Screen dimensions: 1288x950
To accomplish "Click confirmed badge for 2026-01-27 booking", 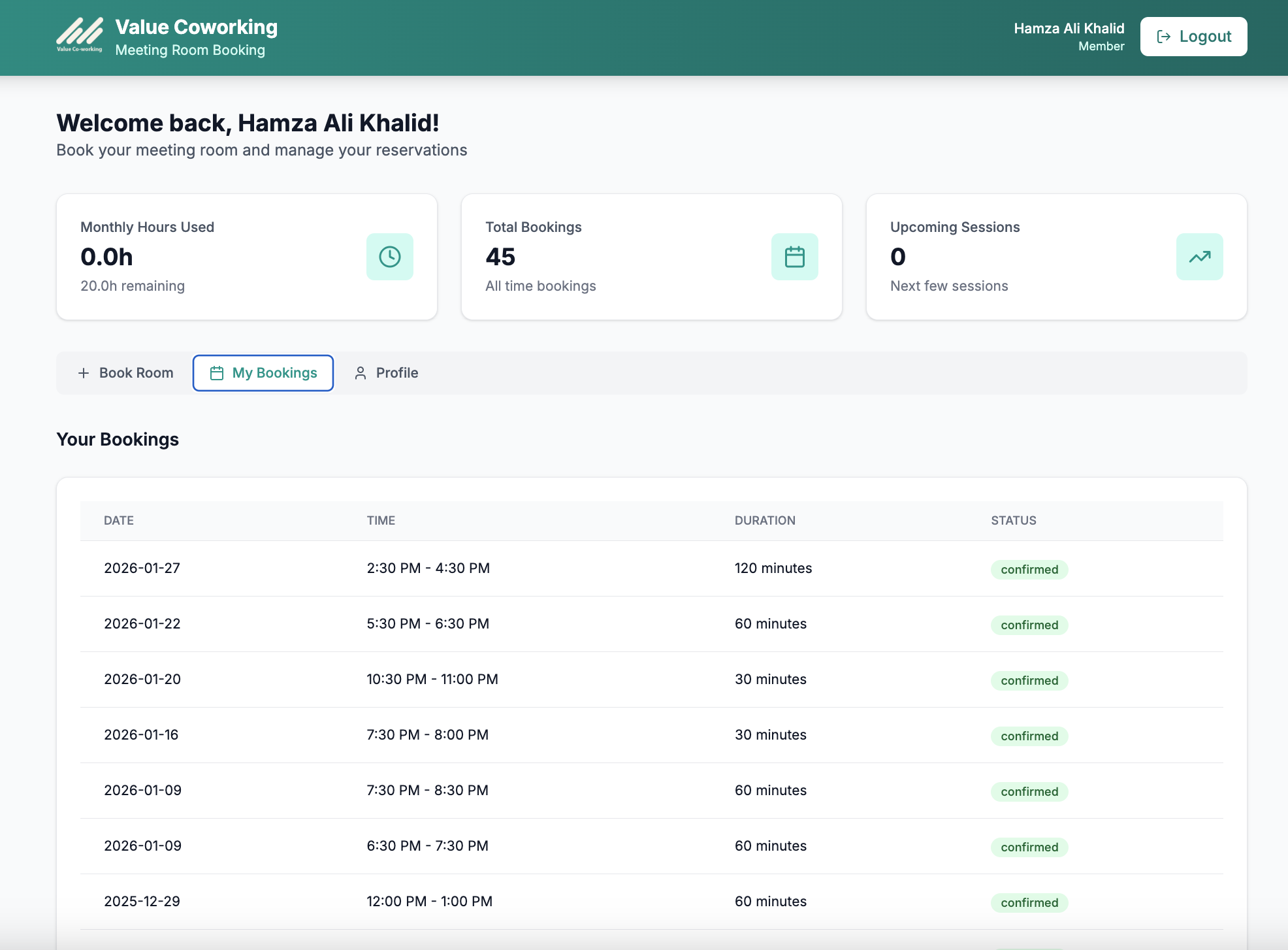I will coord(1029,569).
